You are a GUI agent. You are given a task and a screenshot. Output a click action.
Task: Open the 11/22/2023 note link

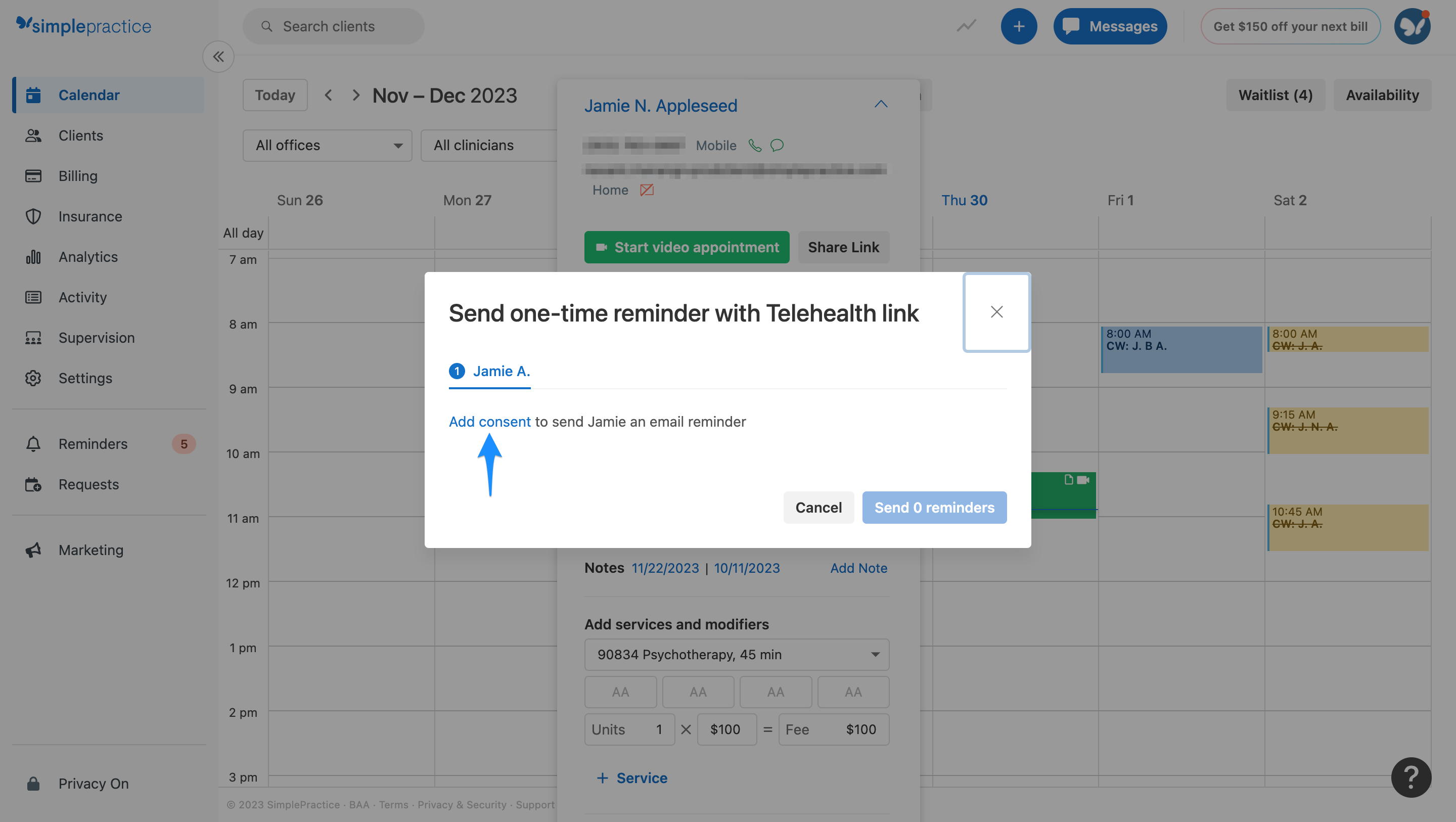click(665, 568)
